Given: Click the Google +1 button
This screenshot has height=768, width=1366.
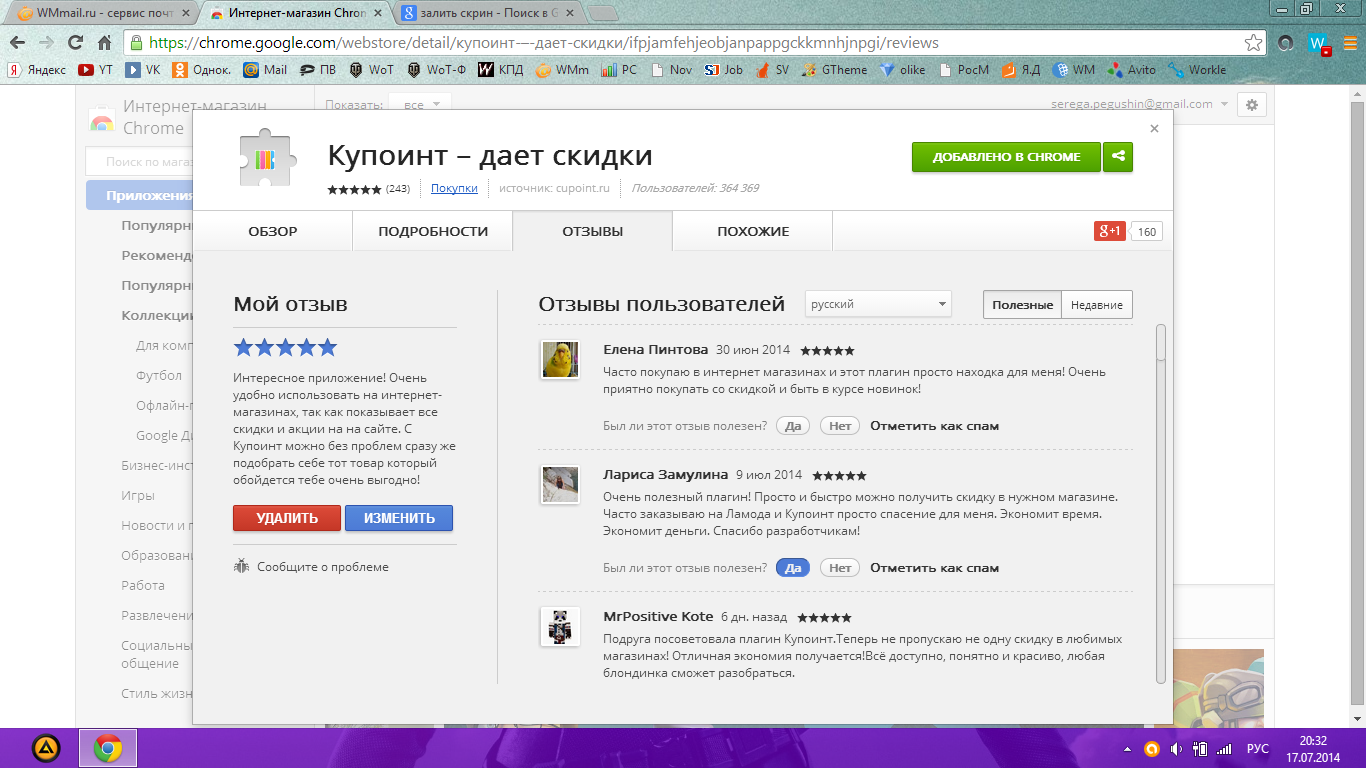Looking at the screenshot, I should pos(1110,231).
